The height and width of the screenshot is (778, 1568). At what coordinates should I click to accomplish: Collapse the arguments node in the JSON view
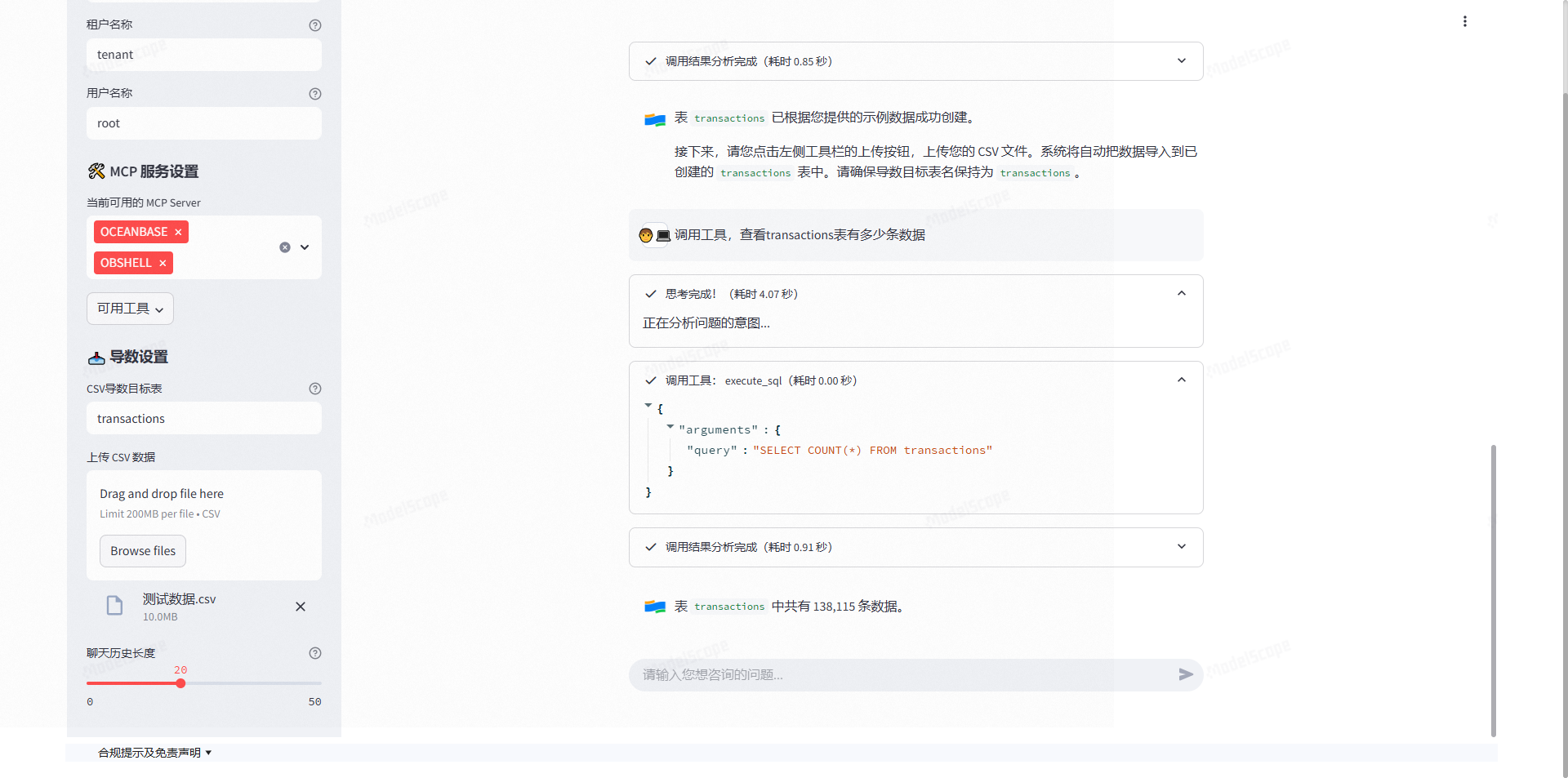670,428
